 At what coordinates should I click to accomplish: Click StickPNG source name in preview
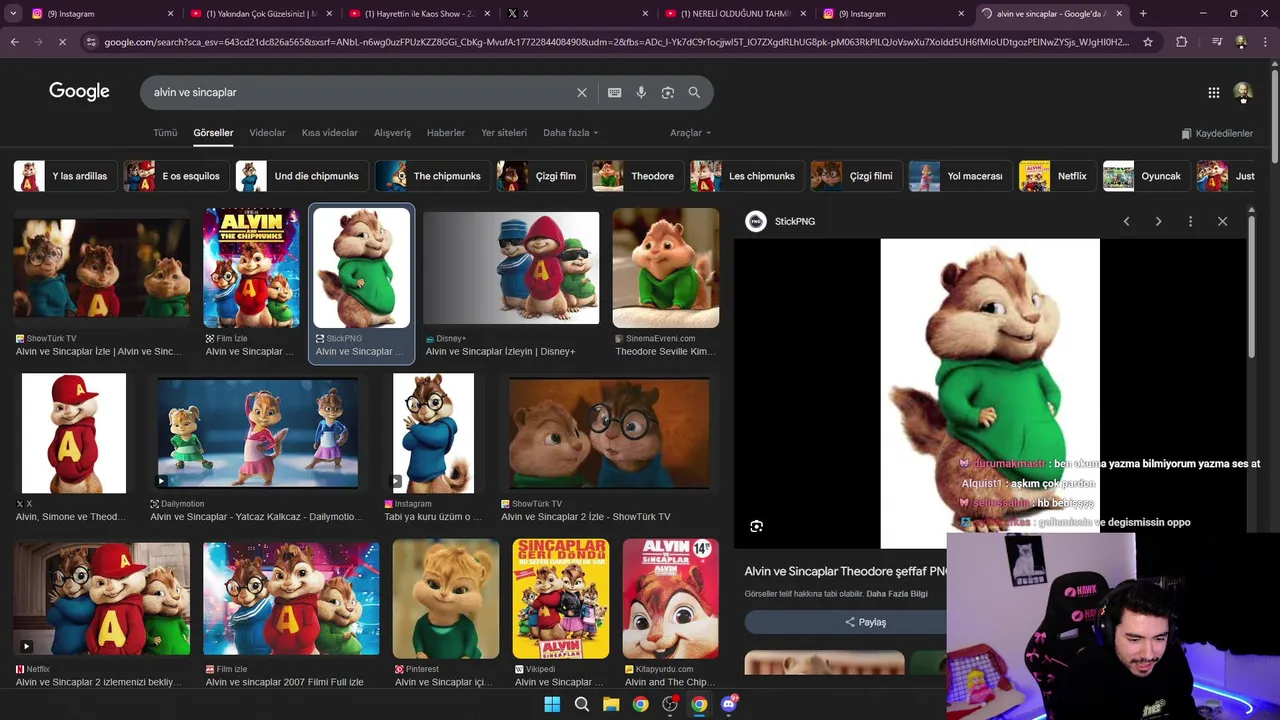point(795,221)
